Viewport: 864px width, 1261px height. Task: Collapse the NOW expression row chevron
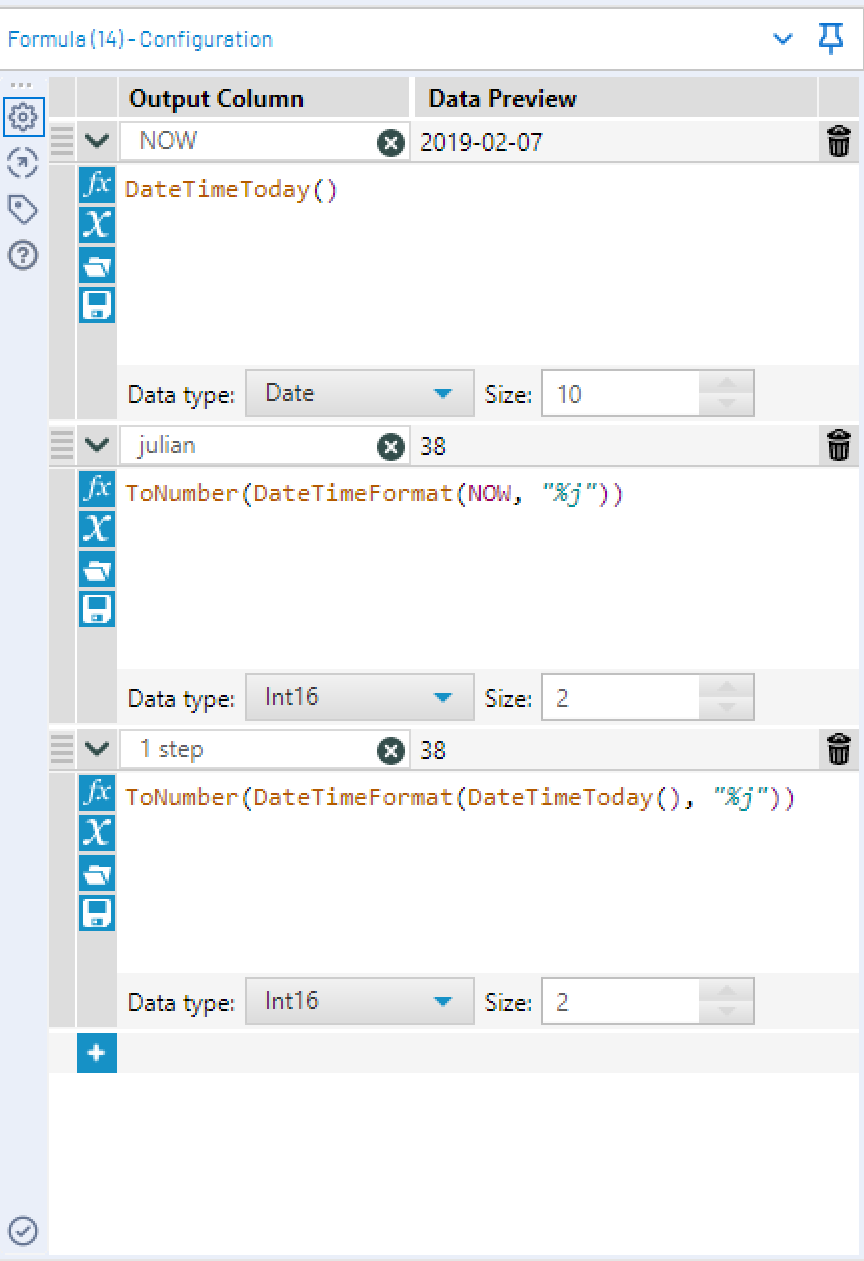(x=96, y=141)
